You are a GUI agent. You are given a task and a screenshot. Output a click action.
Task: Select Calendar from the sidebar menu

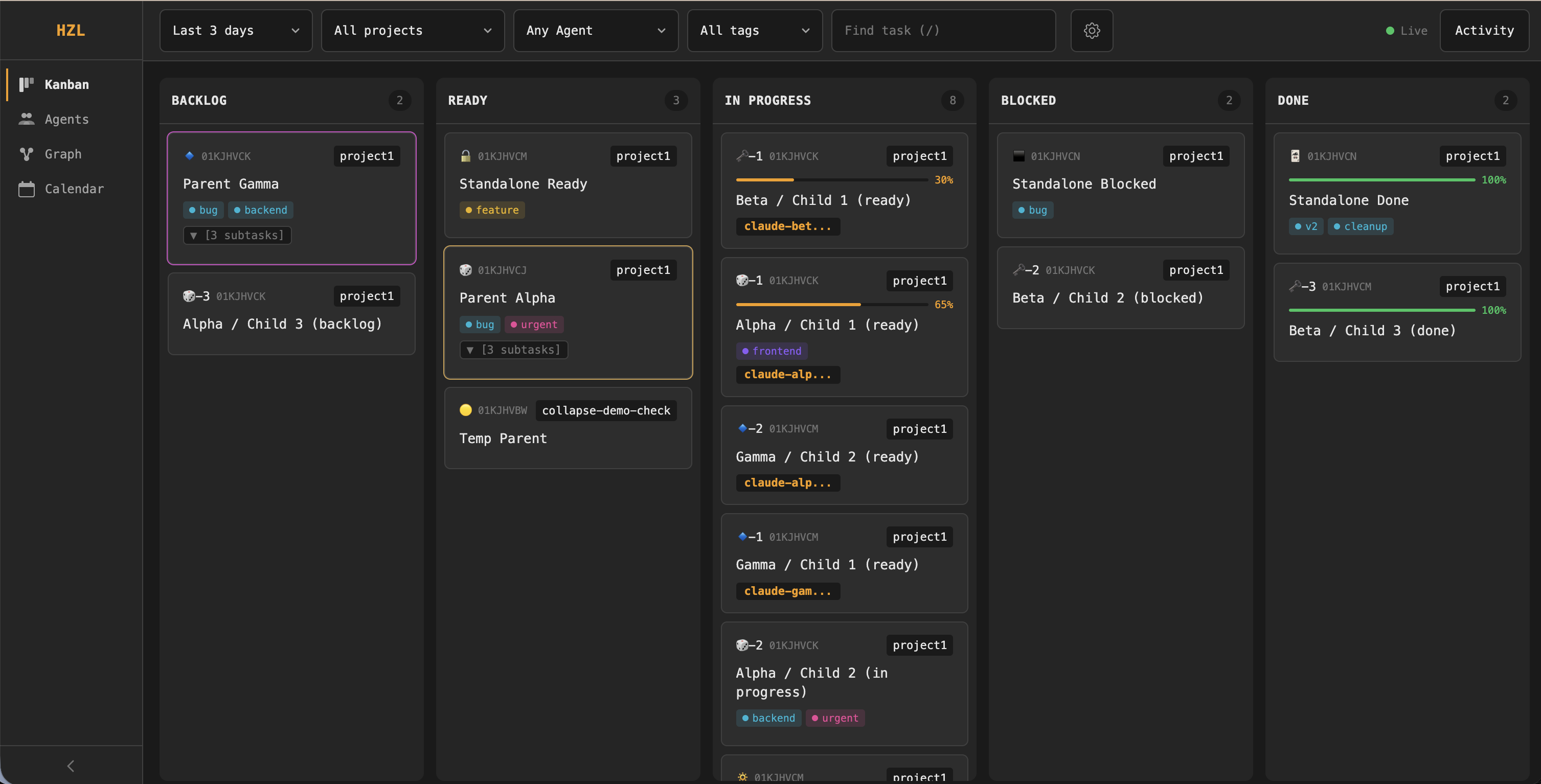(74, 189)
